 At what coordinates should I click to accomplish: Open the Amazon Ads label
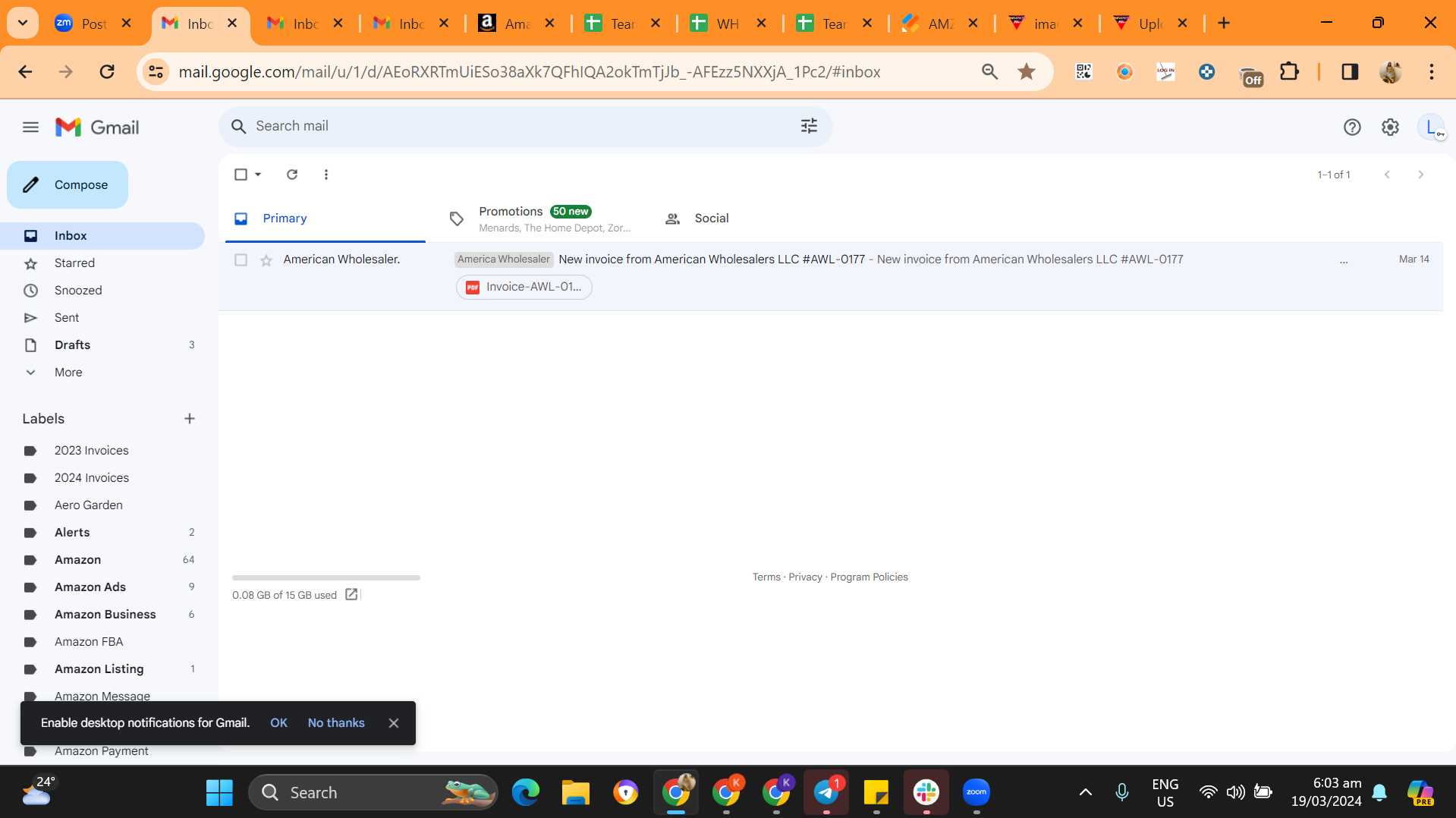(x=102, y=587)
